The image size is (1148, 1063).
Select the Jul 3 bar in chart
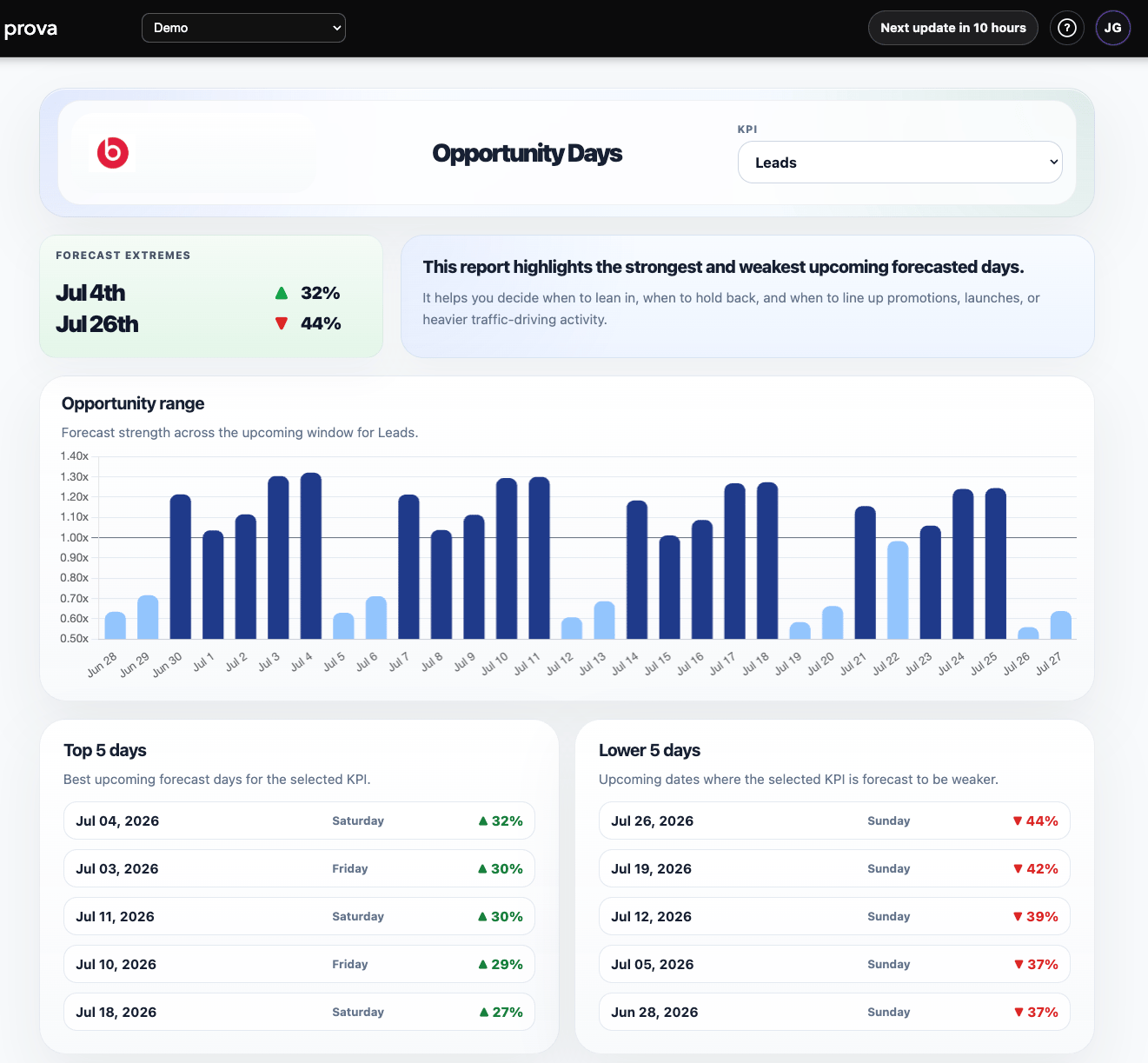279,558
